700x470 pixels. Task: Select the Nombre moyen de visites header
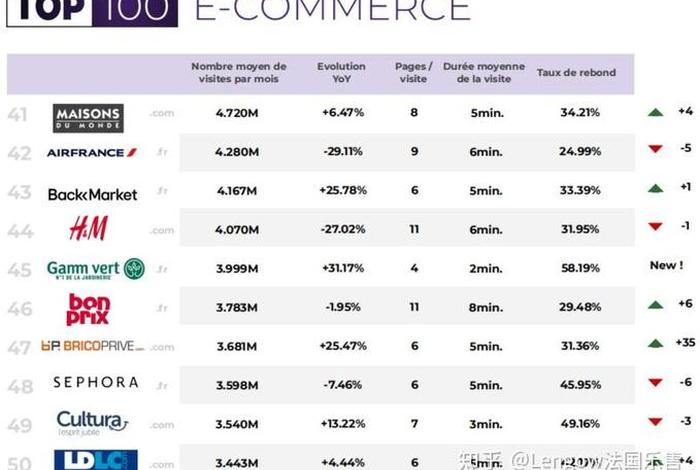[238, 73]
